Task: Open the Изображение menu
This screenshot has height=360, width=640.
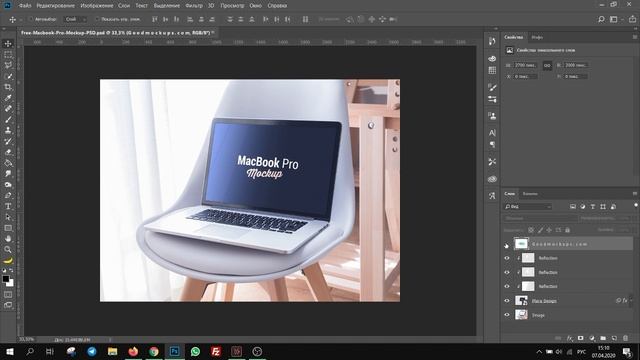Action: coord(97,6)
